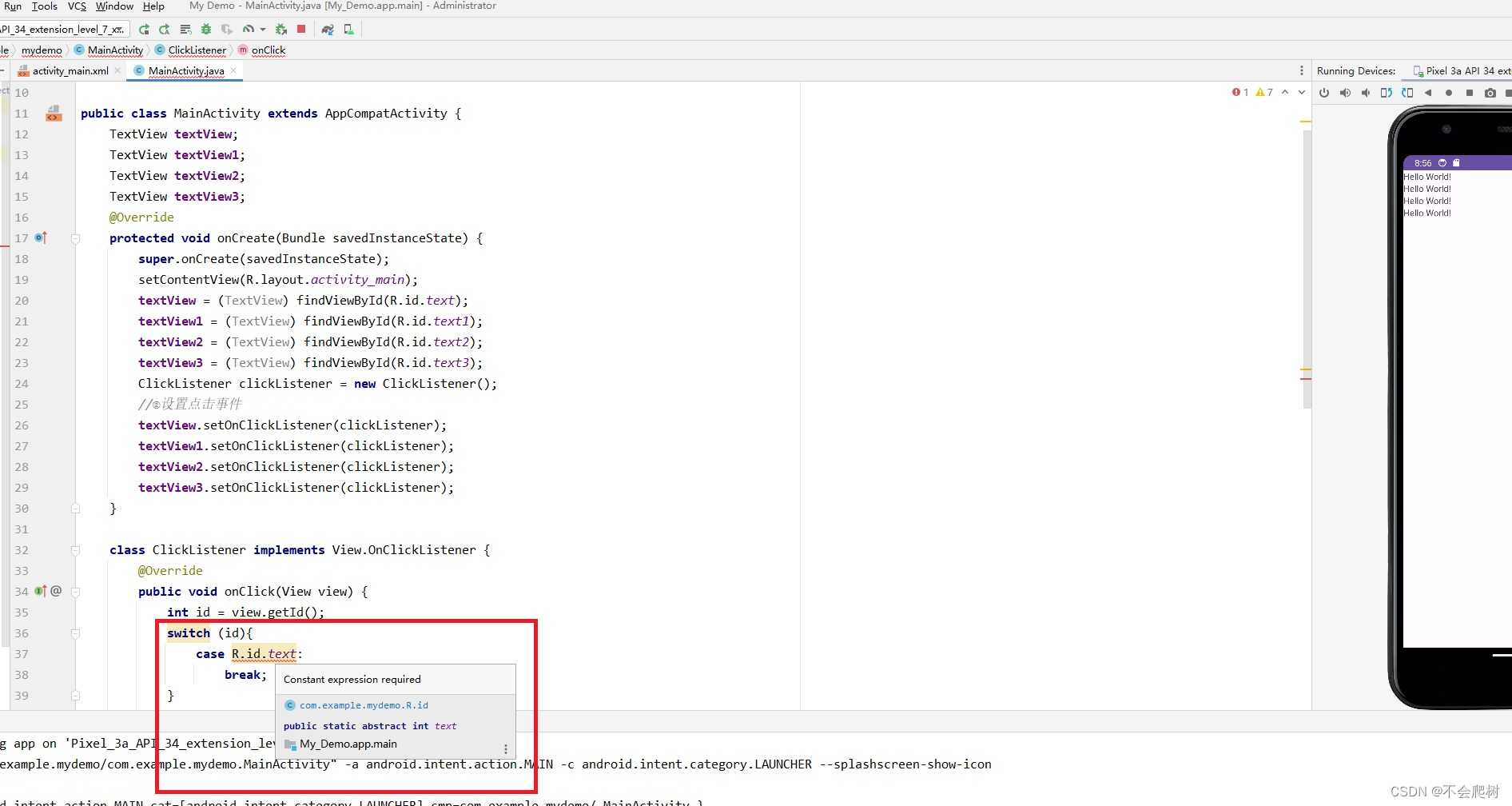The width and height of the screenshot is (1512, 806).
Task: Click the emulator power button icon
Action: [1324, 93]
